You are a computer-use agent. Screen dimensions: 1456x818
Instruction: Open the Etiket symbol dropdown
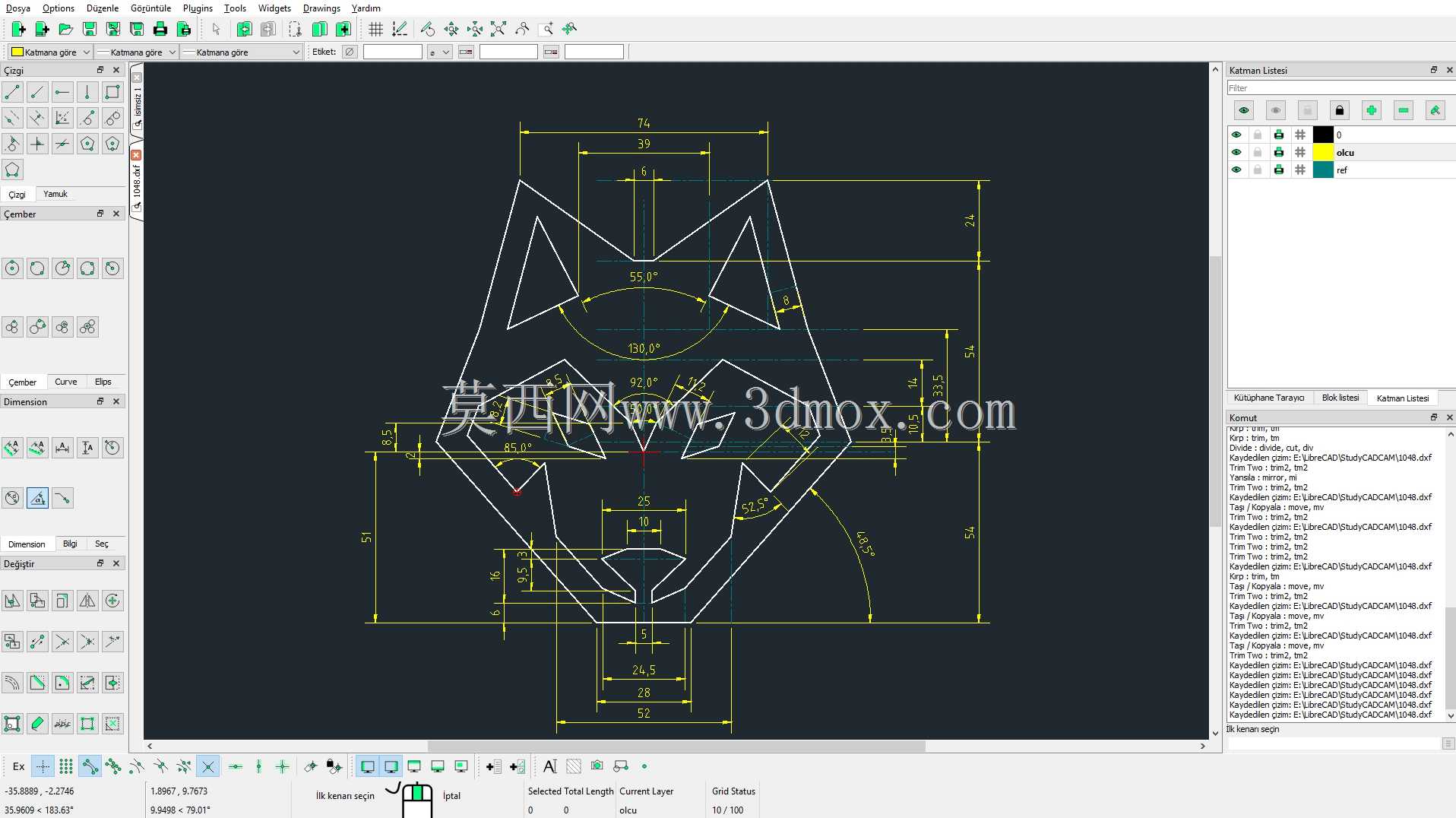439,52
